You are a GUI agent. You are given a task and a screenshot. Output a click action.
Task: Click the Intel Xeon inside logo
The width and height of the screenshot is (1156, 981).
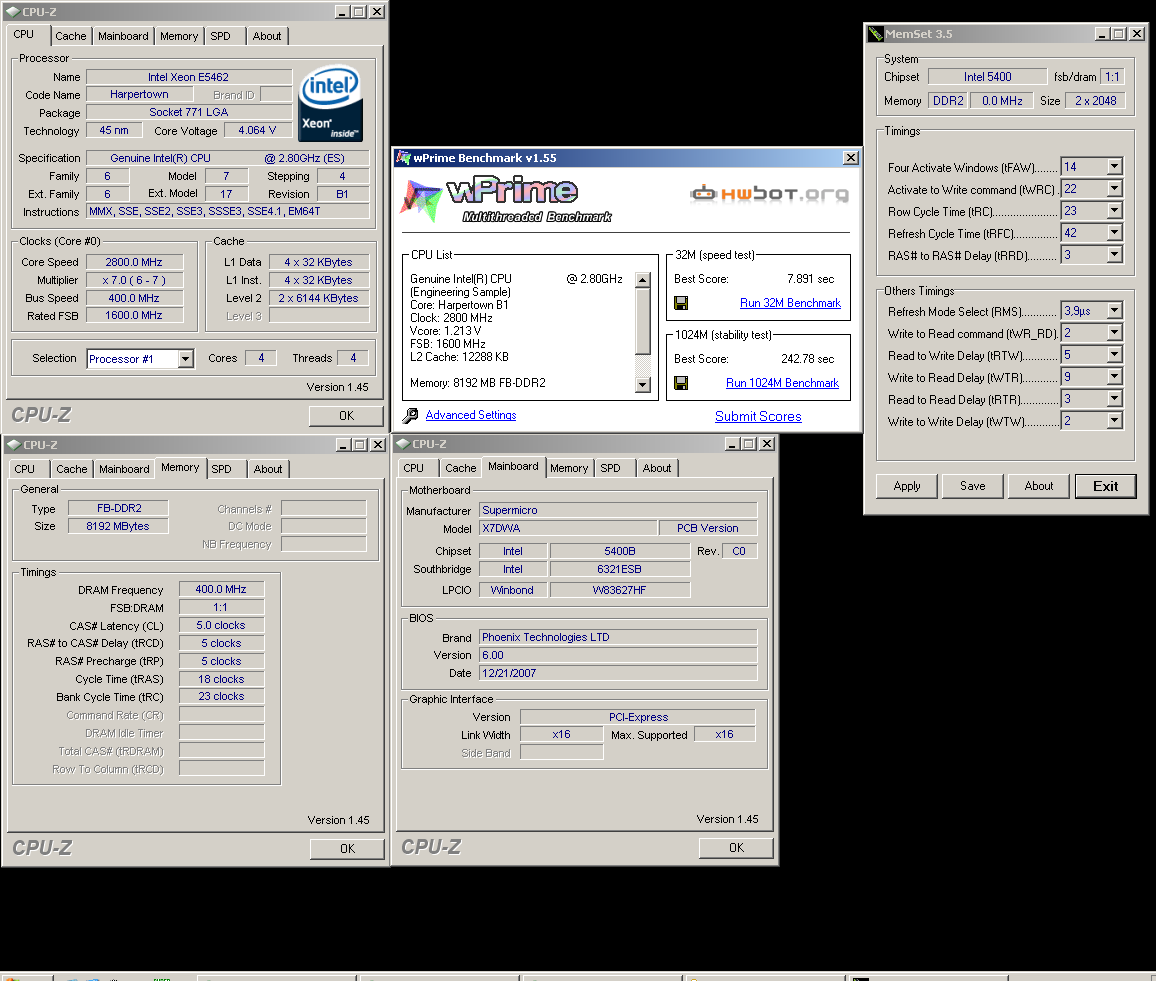click(x=331, y=104)
